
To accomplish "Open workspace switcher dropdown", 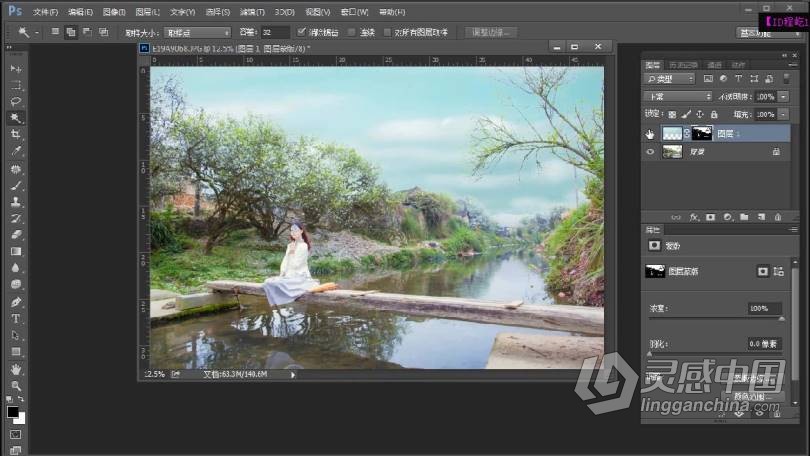I will point(769,34).
